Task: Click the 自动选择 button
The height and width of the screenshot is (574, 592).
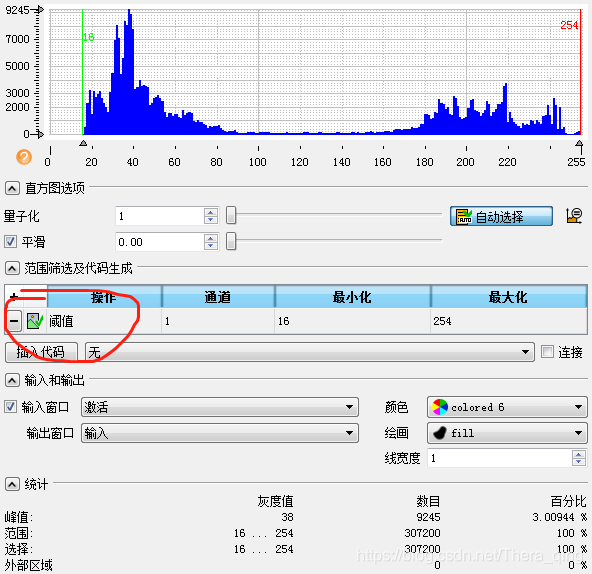Action: click(x=501, y=216)
